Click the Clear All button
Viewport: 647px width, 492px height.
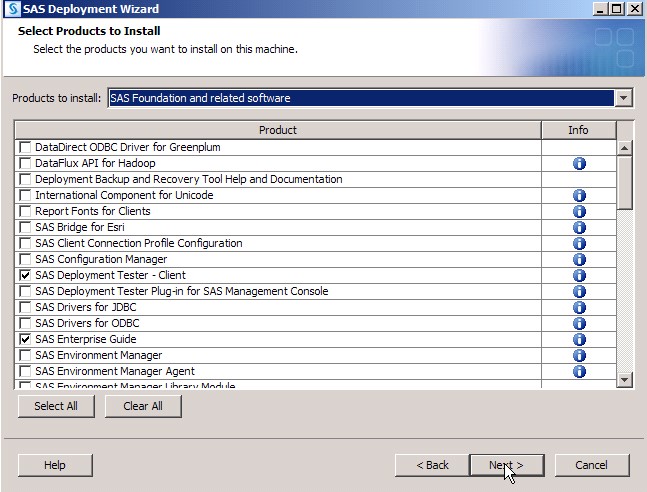coord(143,406)
